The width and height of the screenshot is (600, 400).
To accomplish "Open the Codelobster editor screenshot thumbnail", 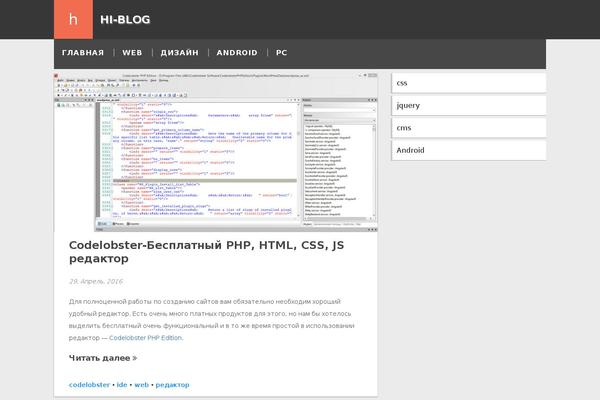I will tap(216, 152).
